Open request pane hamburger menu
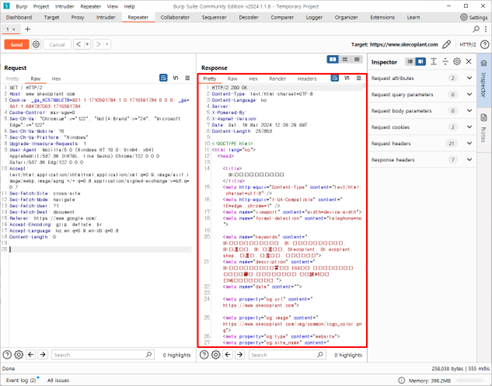Viewport: 492px width, 386px height. [x=187, y=78]
